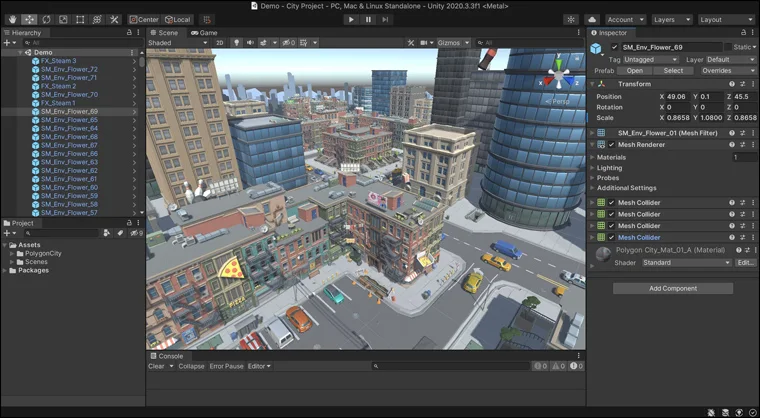Open Transform component preset icon
The image size is (760, 418).
click(742, 84)
